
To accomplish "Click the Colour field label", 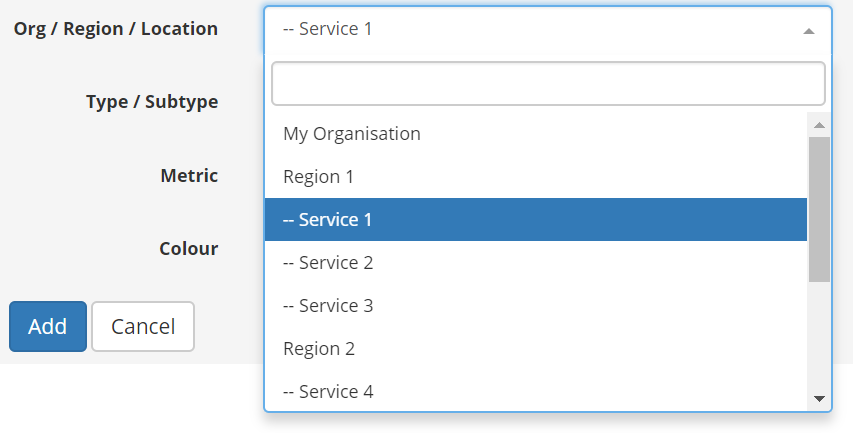I will tap(188, 248).
